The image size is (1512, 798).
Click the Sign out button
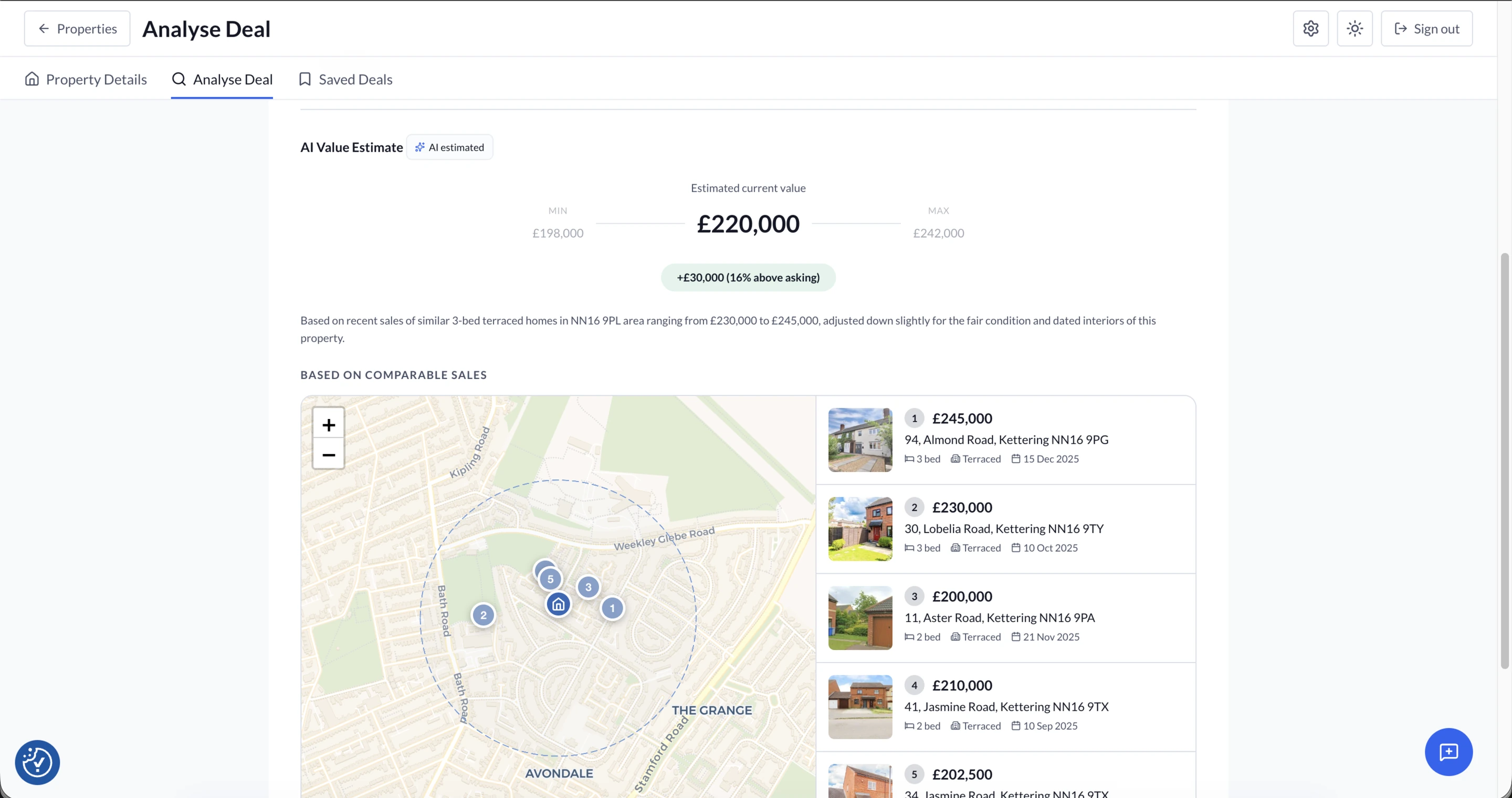(1427, 29)
